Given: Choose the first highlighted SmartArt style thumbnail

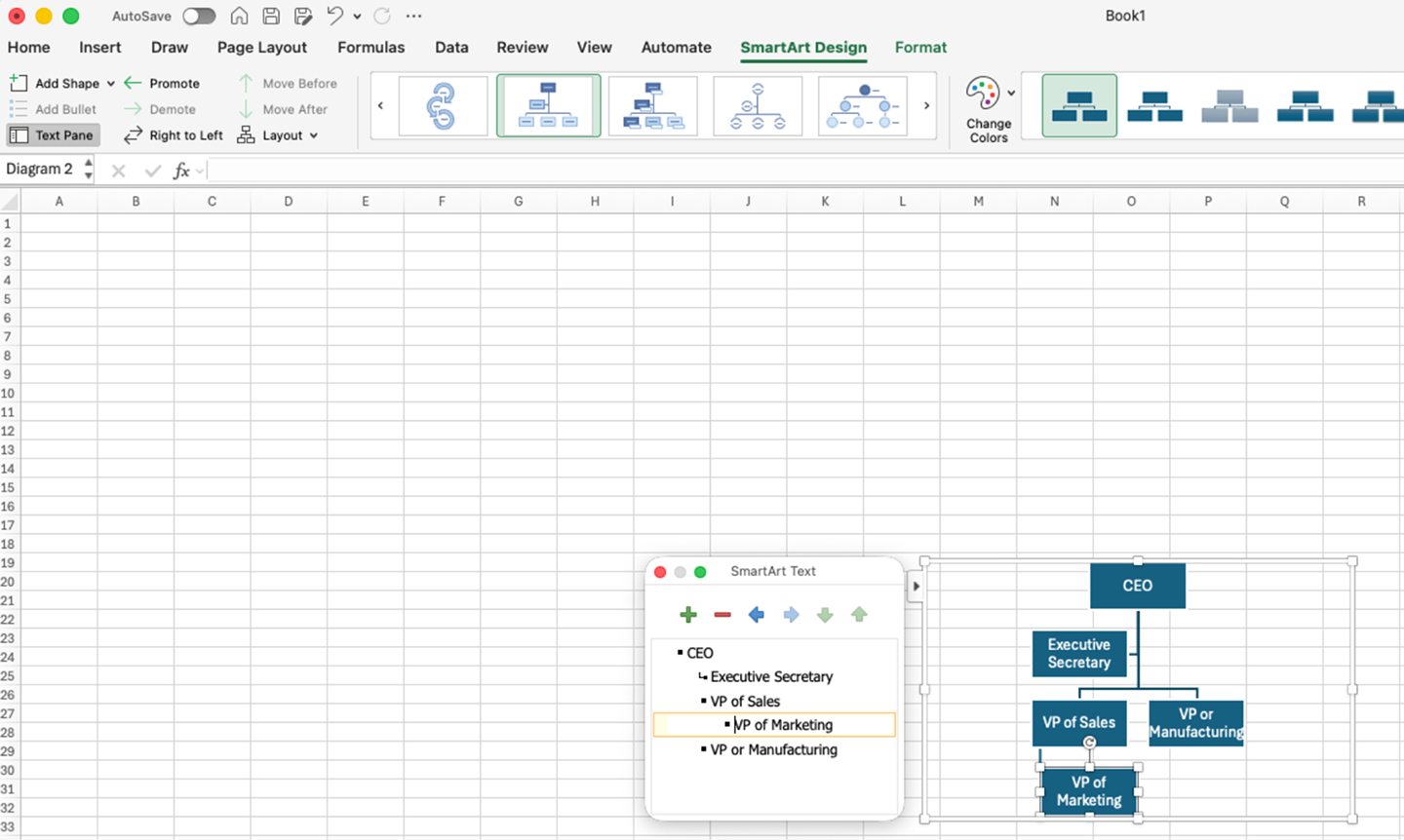Looking at the screenshot, I should (1079, 105).
